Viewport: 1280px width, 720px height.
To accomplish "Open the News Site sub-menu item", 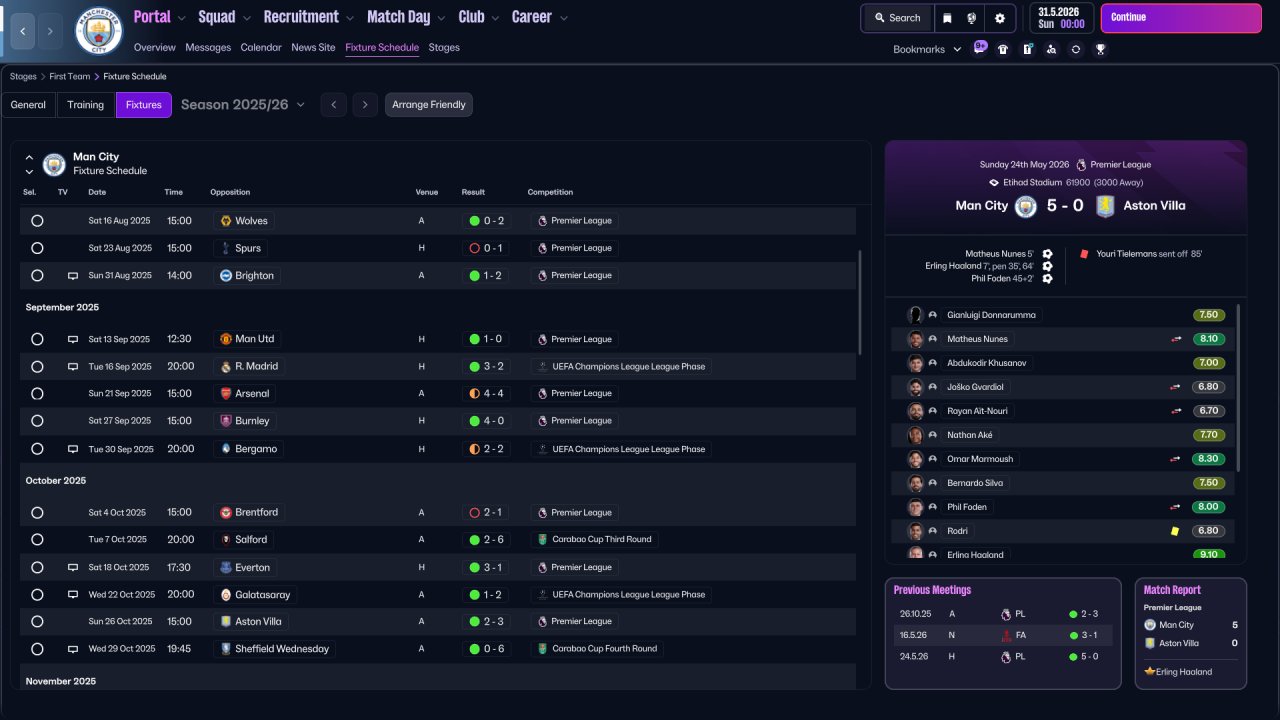I will 313,47.
